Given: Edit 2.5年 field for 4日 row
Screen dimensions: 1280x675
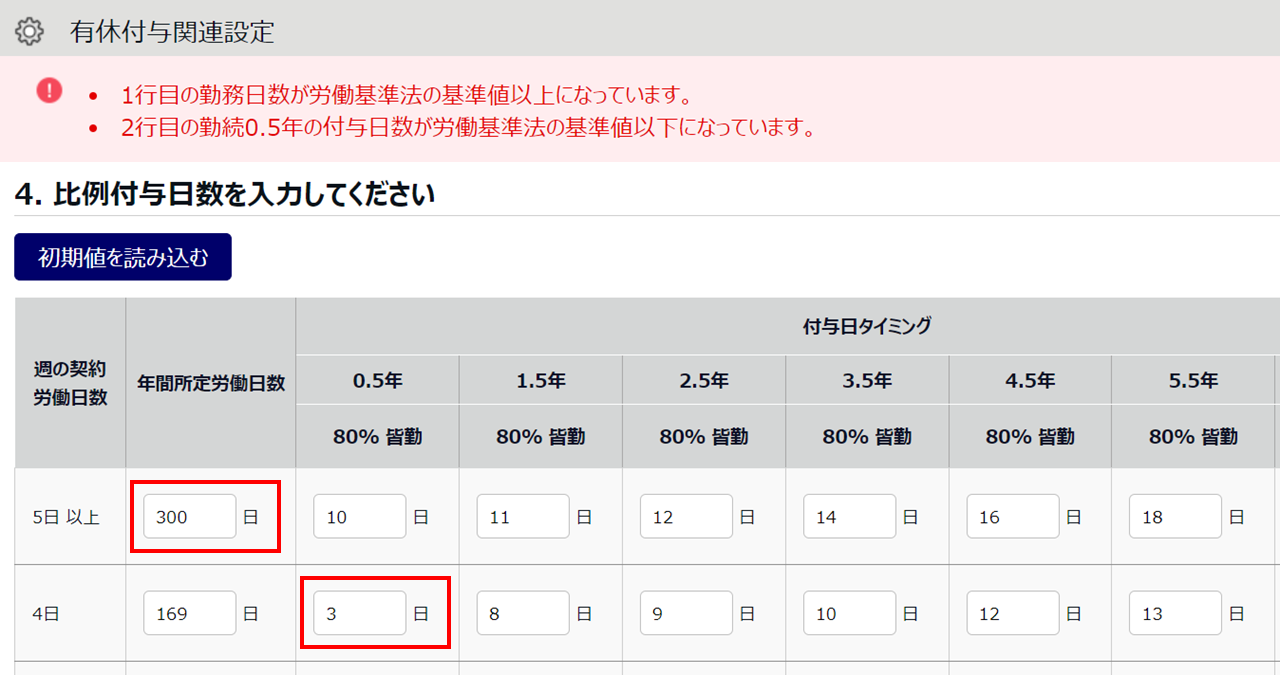Looking at the screenshot, I should coord(686,613).
